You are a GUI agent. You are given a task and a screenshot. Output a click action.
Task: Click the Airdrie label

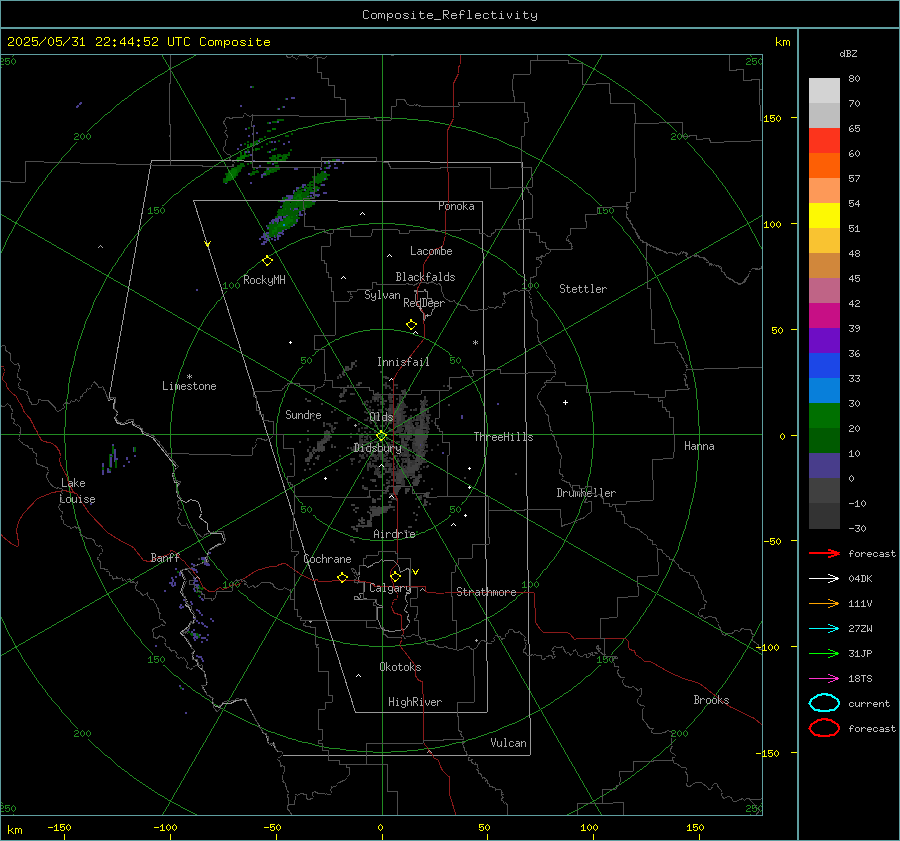click(x=394, y=534)
